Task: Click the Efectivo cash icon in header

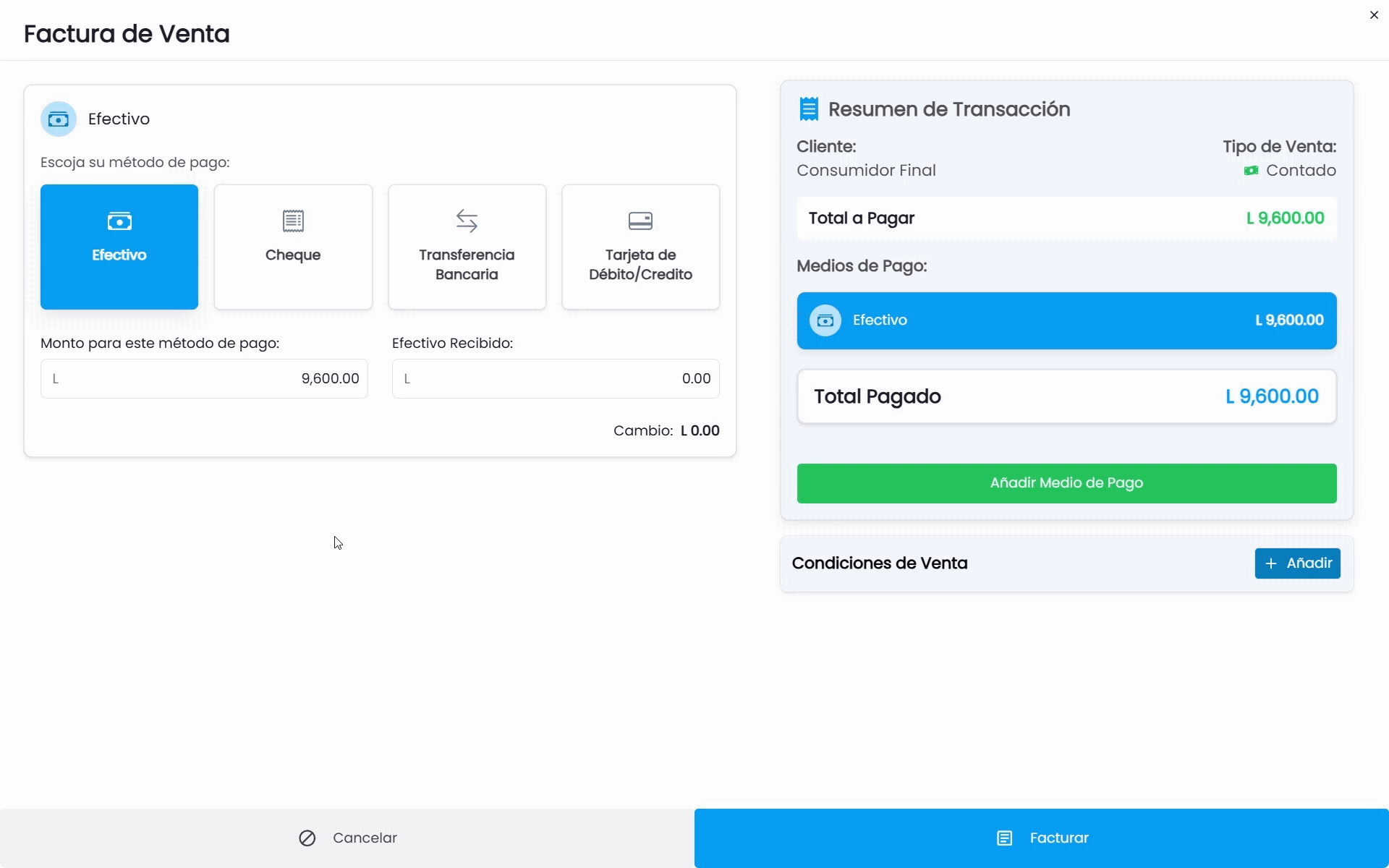Action: click(x=59, y=119)
